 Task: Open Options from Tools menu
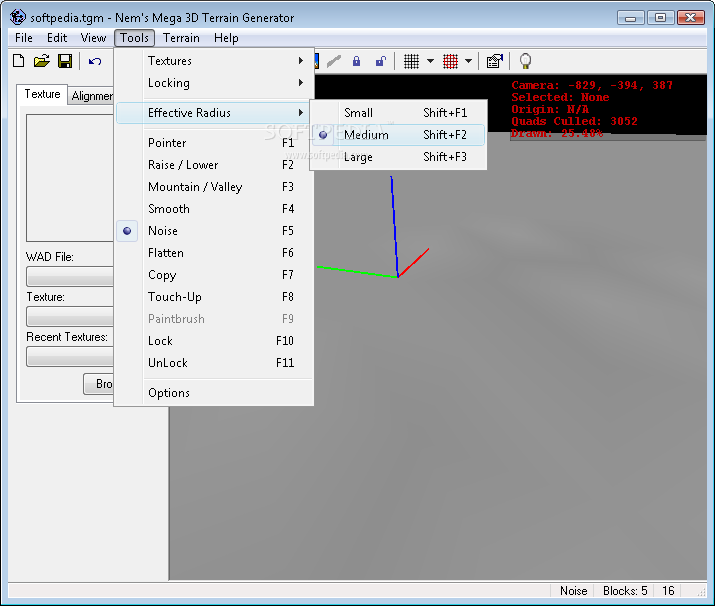[214, 393]
